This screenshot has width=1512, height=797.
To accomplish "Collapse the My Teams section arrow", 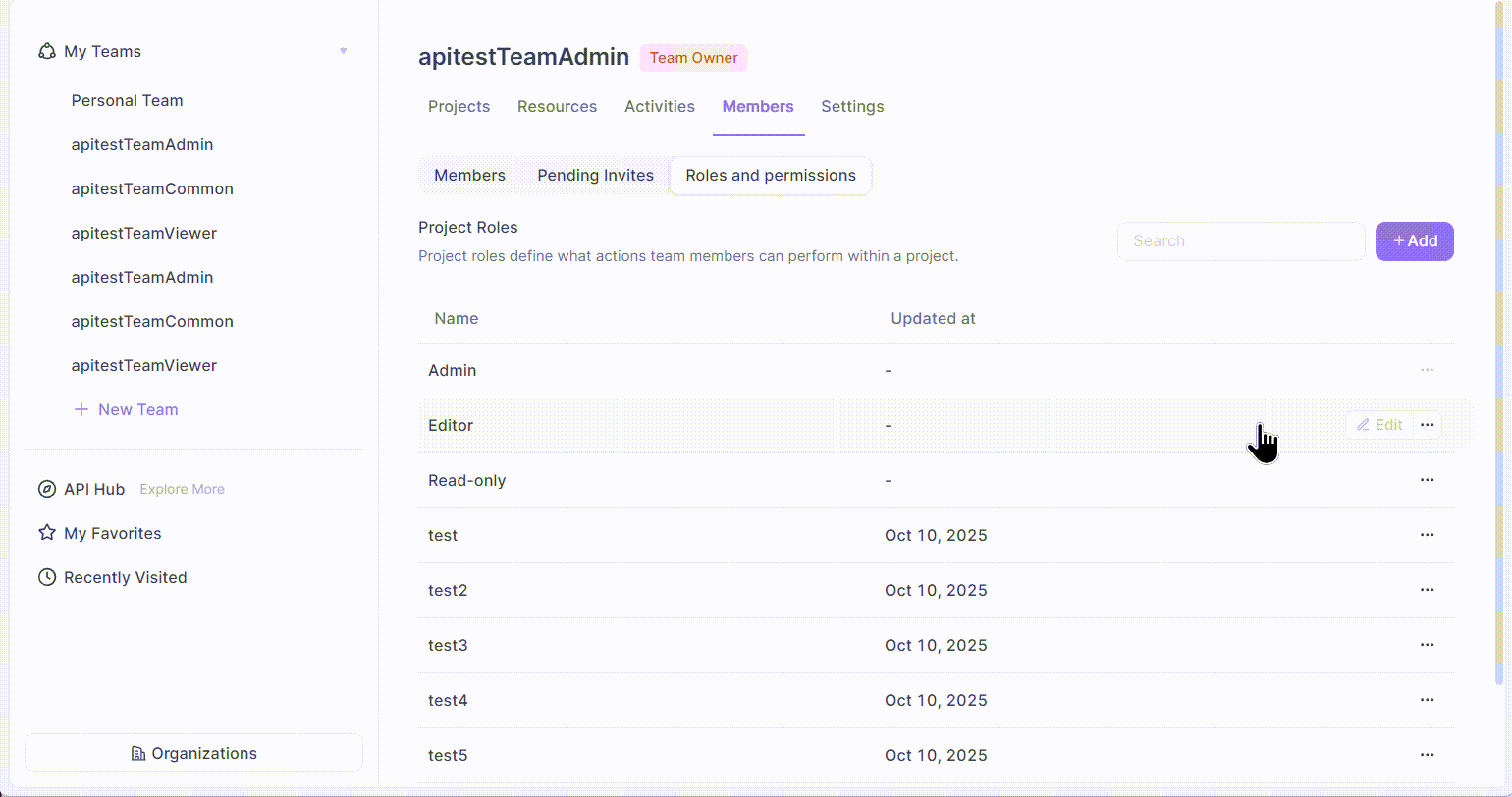I will [x=343, y=51].
